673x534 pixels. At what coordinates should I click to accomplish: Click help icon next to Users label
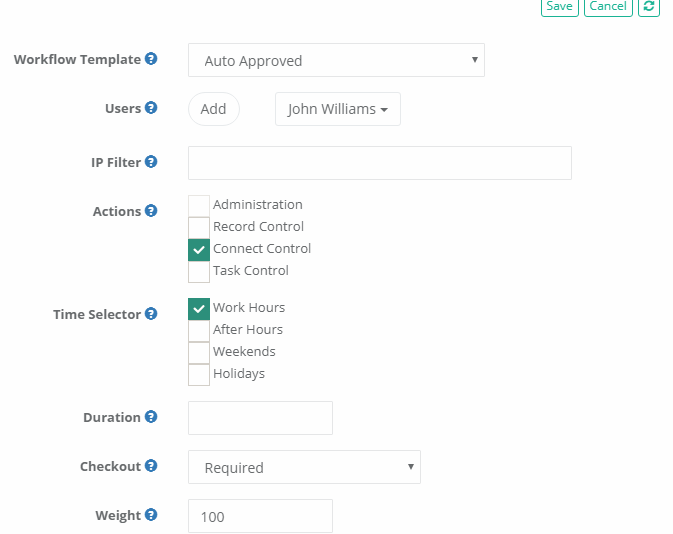pos(151,108)
